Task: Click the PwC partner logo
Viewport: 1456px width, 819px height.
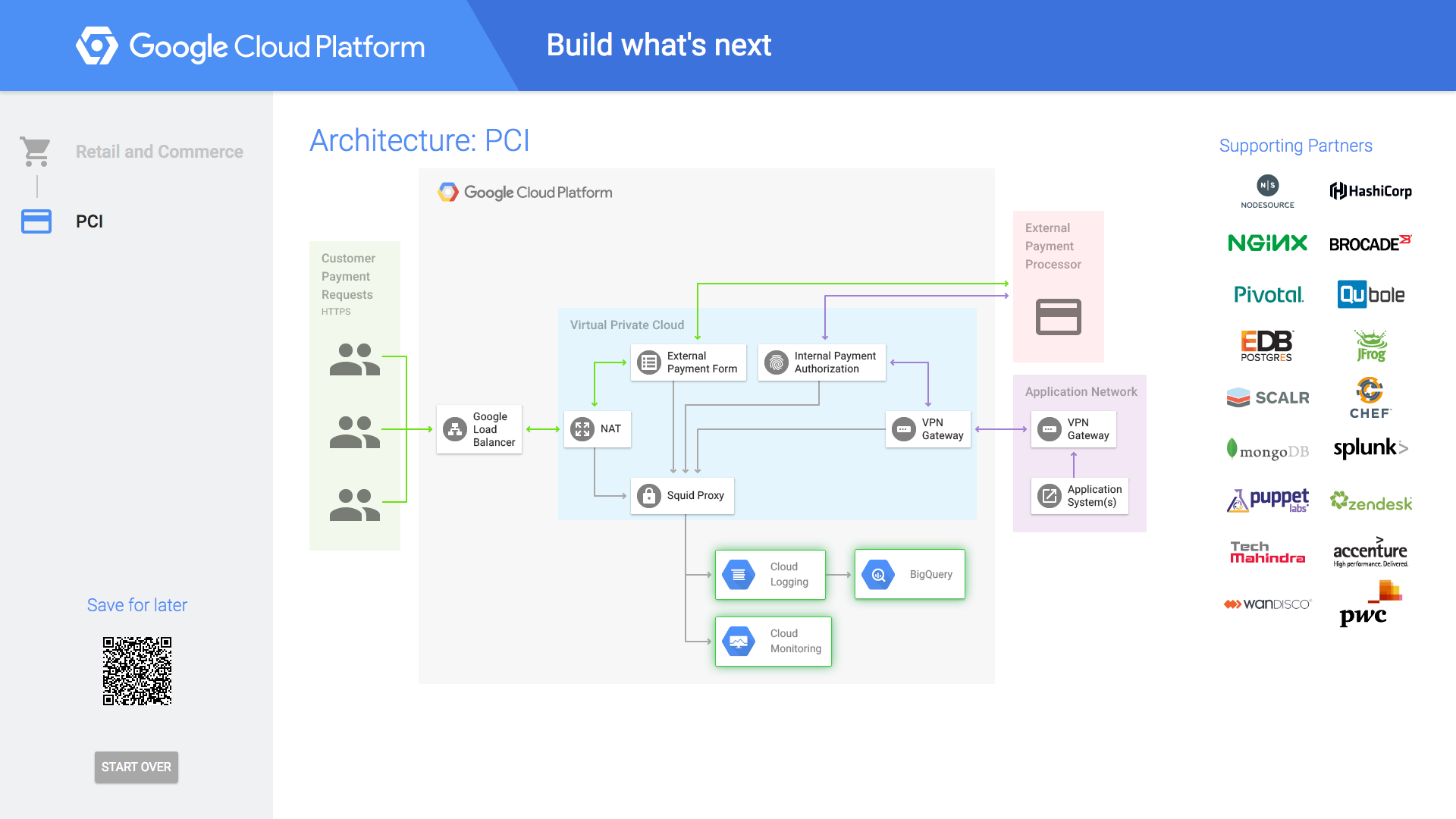Action: coord(1370,604)
